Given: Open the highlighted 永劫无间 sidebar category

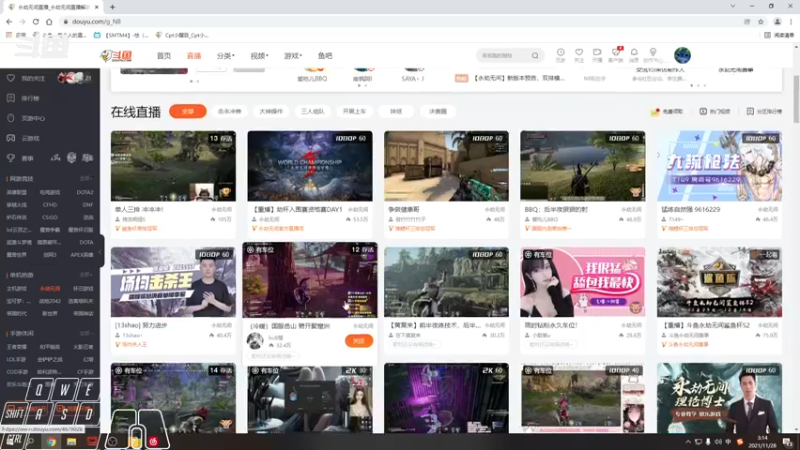Looking at the screenshot, I should tap(49, 289).
